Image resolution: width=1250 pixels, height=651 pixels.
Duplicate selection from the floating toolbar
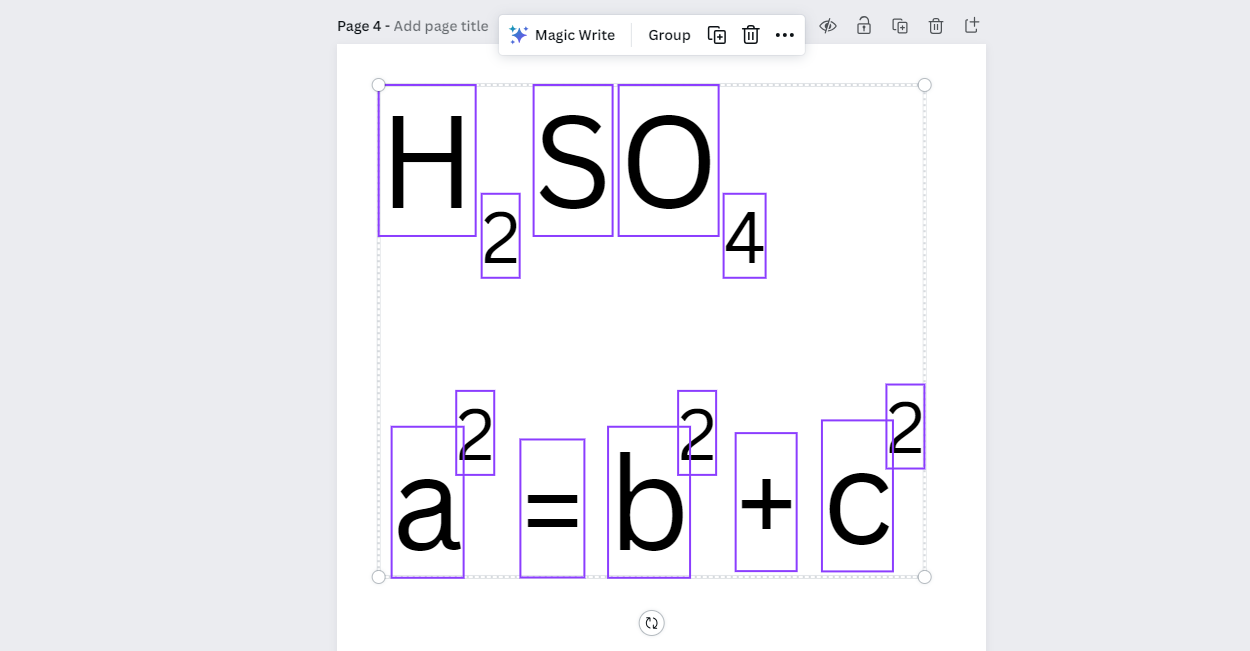[x=717, y=35]
